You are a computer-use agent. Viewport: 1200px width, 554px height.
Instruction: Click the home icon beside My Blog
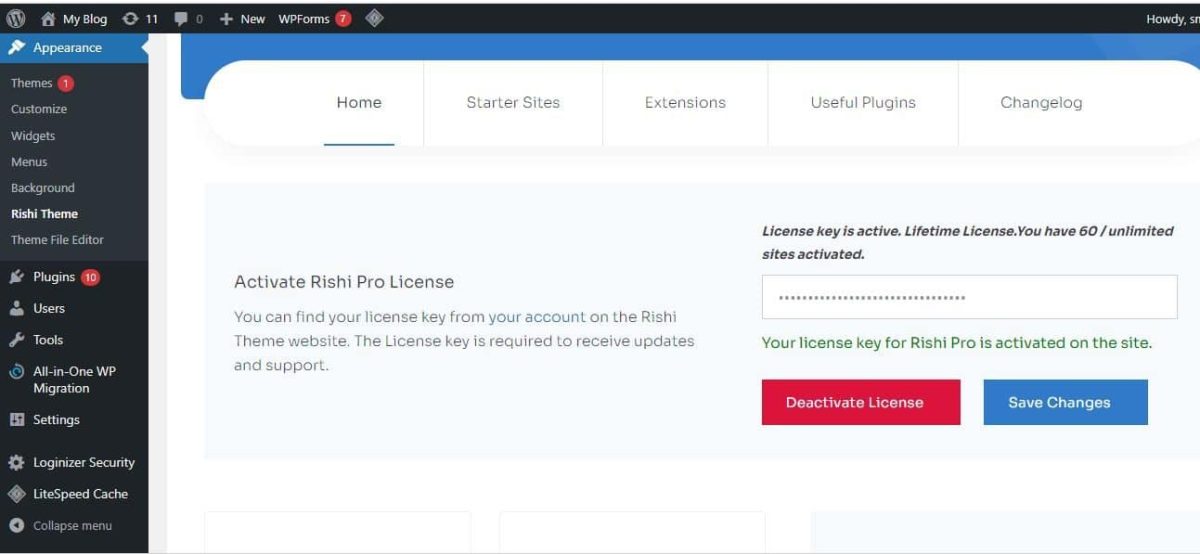click(48, 18)
